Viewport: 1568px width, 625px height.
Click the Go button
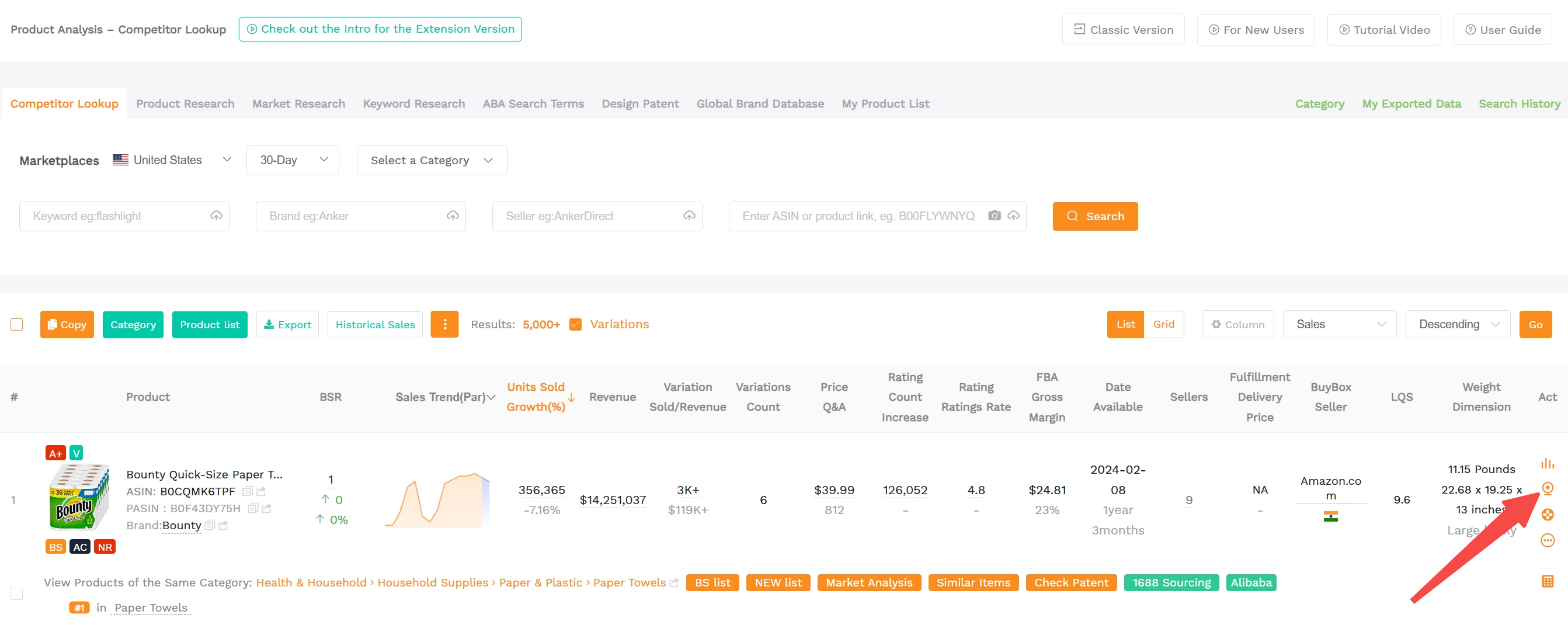[x=1535, y=324]
